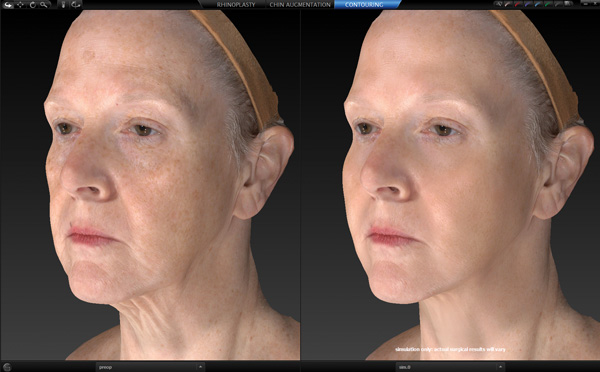Image resolution: width=600 pixels, height=372 pixels.
Task: Pick the light blue brush stroke swatch
Action: 538,4
